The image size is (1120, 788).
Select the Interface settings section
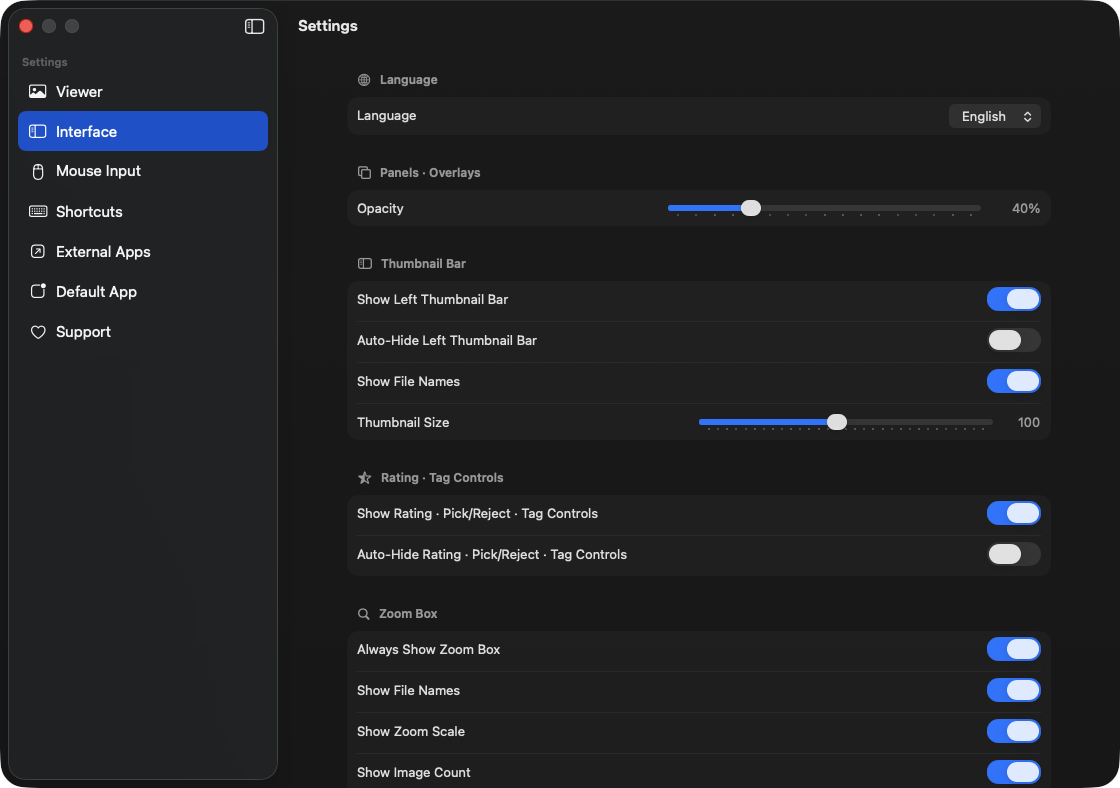[x=143, y=131]
